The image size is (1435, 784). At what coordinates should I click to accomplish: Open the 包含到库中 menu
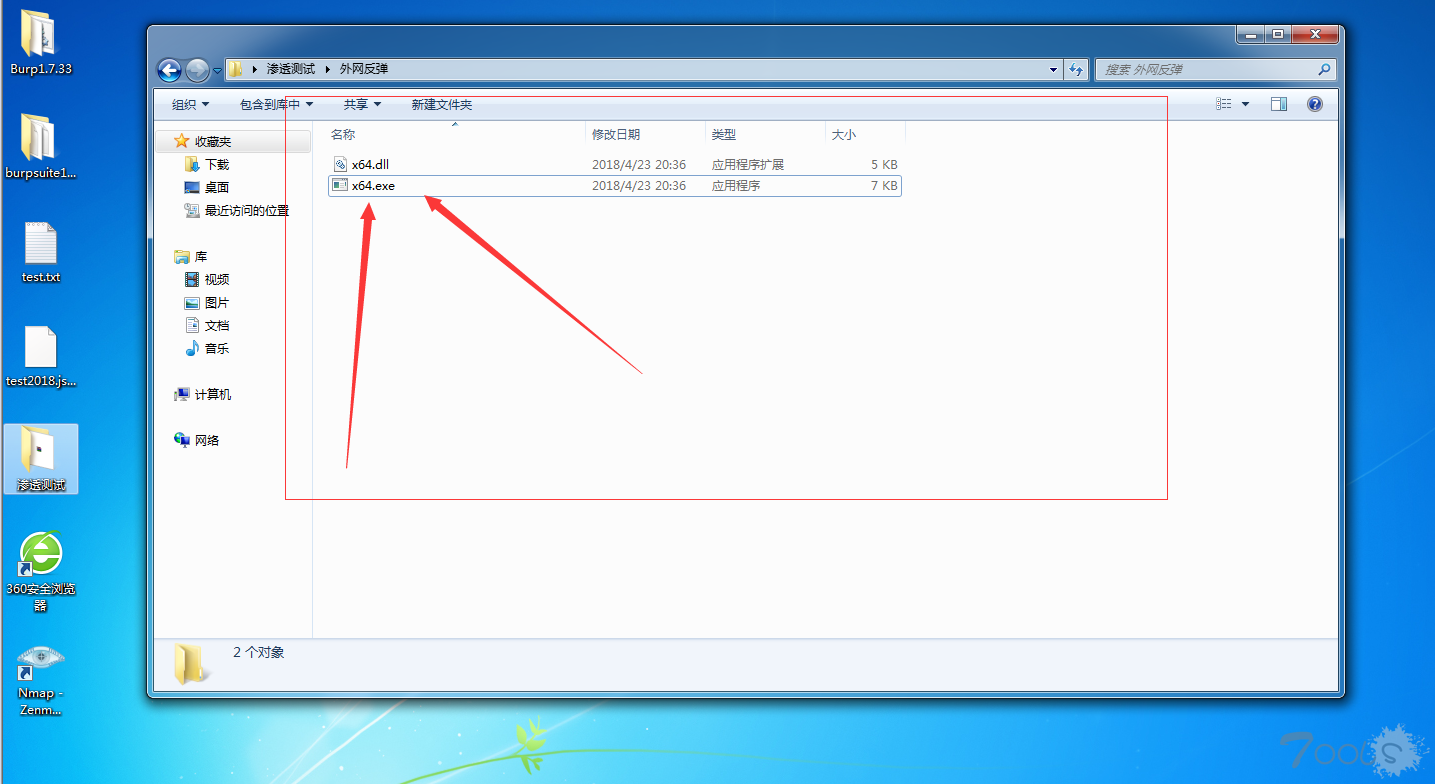[x=276, y=104]
